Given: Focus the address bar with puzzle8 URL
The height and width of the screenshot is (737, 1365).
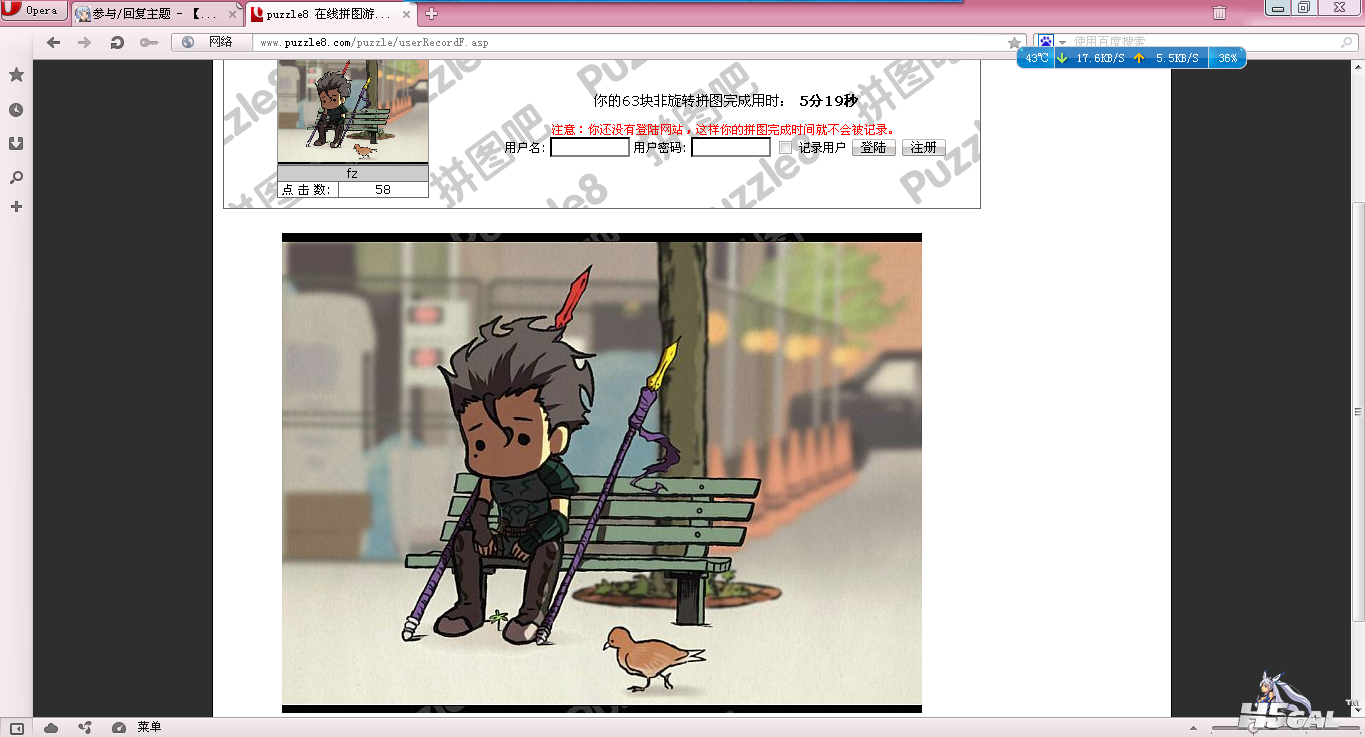Looking at the screenshot, I should click(630, 42).
